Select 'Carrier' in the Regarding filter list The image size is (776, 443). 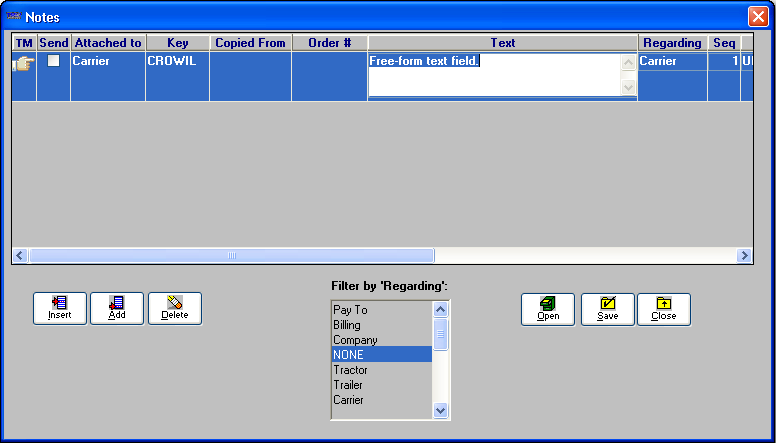tap(382, 399)
